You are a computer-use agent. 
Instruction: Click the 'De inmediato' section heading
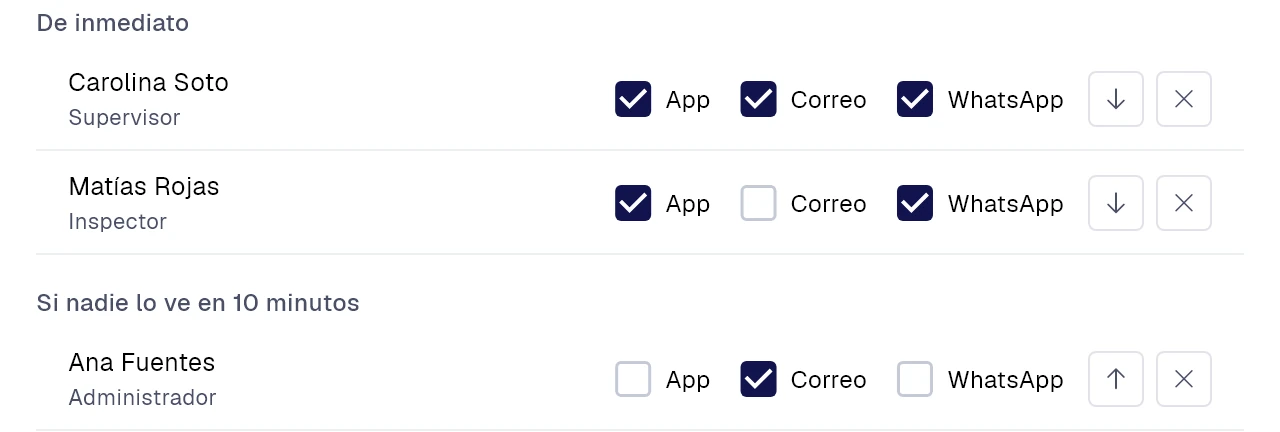pyautogui.click(x=113, y=23)
